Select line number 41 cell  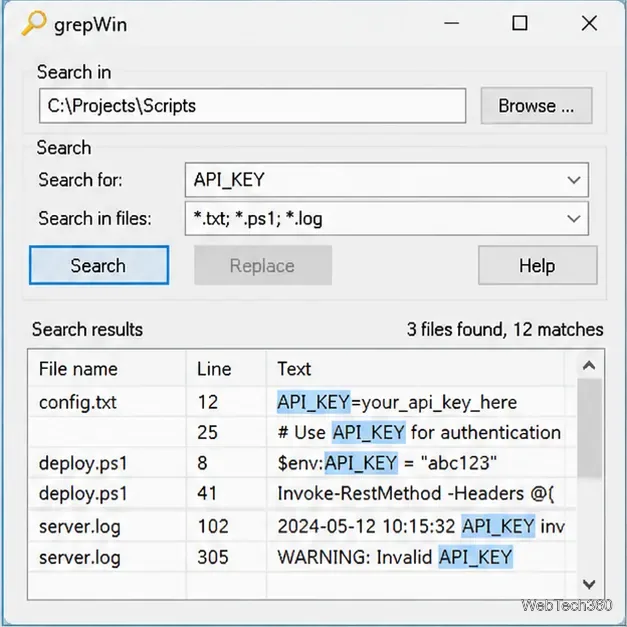(x=207, y=493)
